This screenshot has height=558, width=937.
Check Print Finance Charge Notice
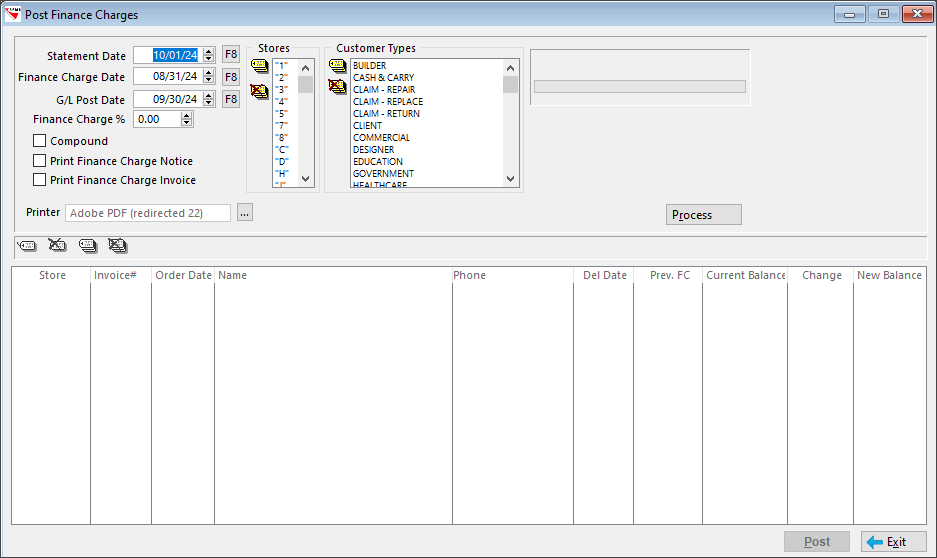[39, 160]
